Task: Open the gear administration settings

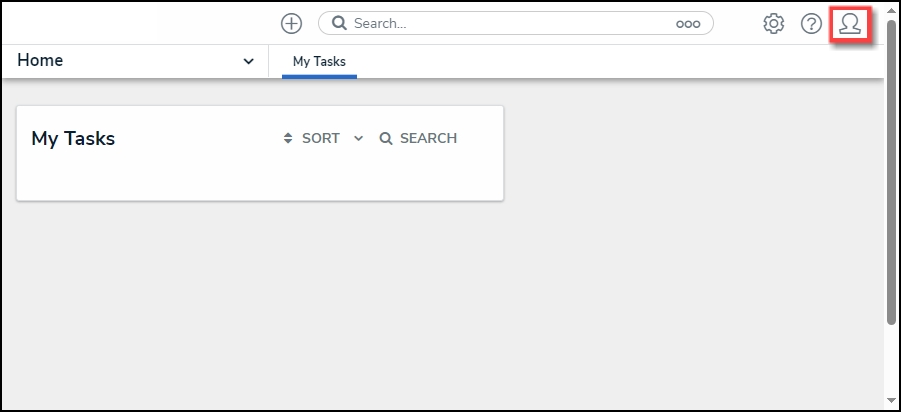Action: click(773, 23)
